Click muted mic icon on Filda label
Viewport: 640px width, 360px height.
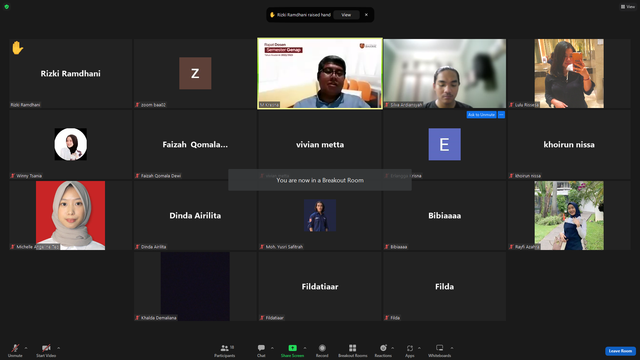(x=387, y=318)
